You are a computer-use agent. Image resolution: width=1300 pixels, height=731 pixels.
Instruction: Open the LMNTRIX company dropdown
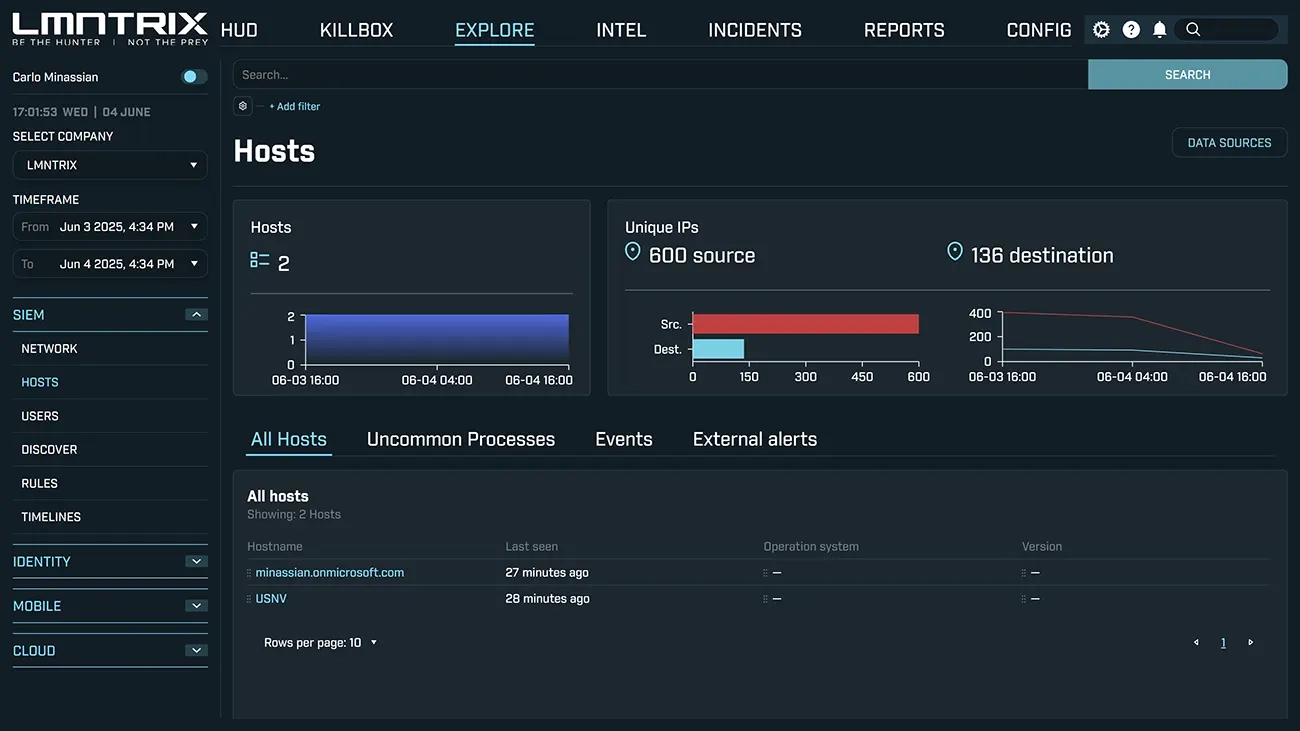(110, 165)
